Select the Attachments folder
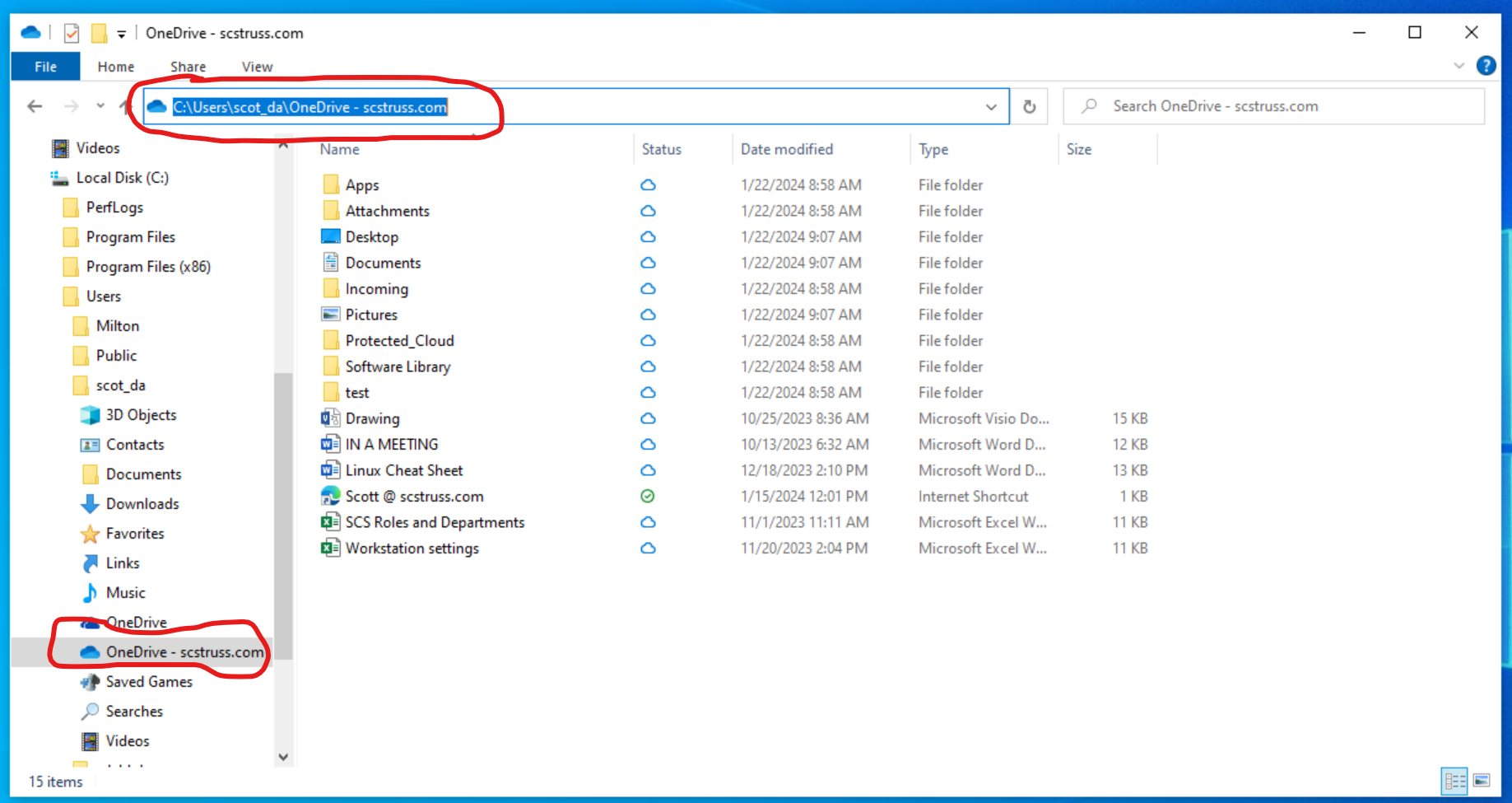1512x803 pixels. click(x=387, y=211)
